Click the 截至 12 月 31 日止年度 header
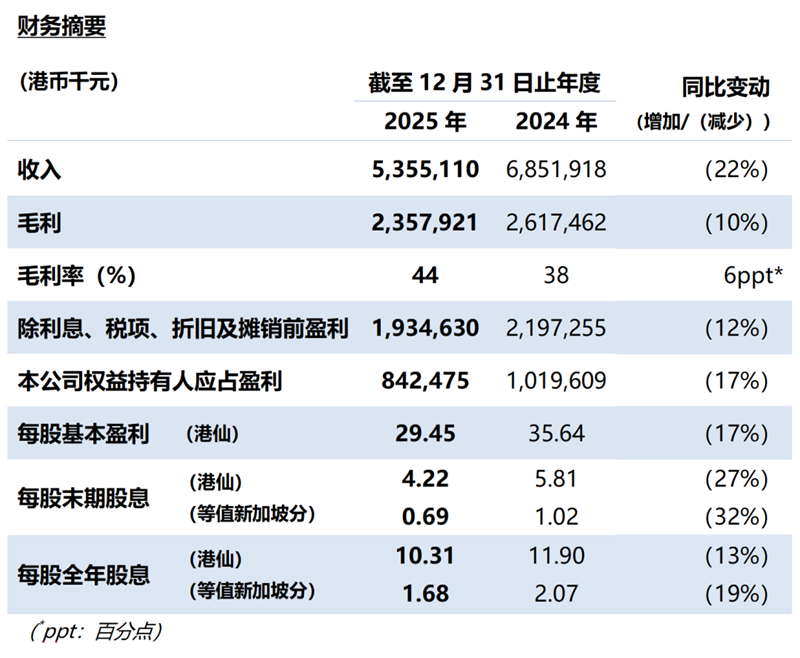Screen dimensions: 800x658 [490, 82]
